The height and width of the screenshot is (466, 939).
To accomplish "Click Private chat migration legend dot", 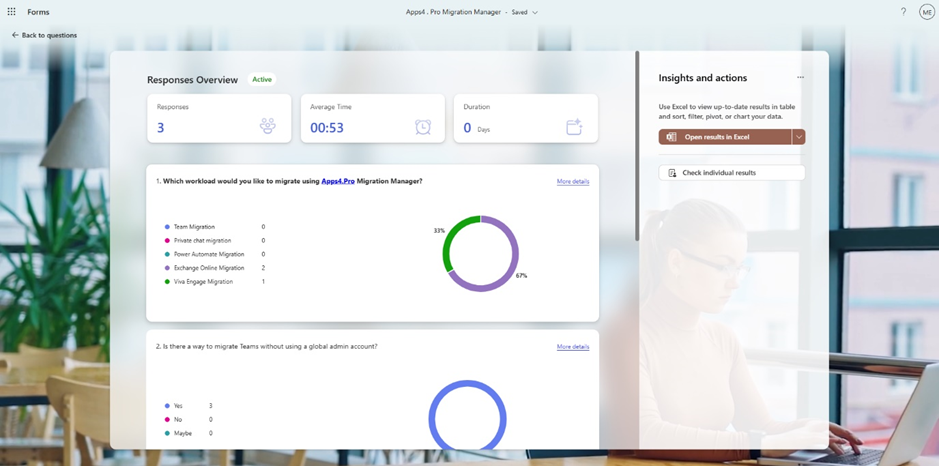I will click(167, 241).
